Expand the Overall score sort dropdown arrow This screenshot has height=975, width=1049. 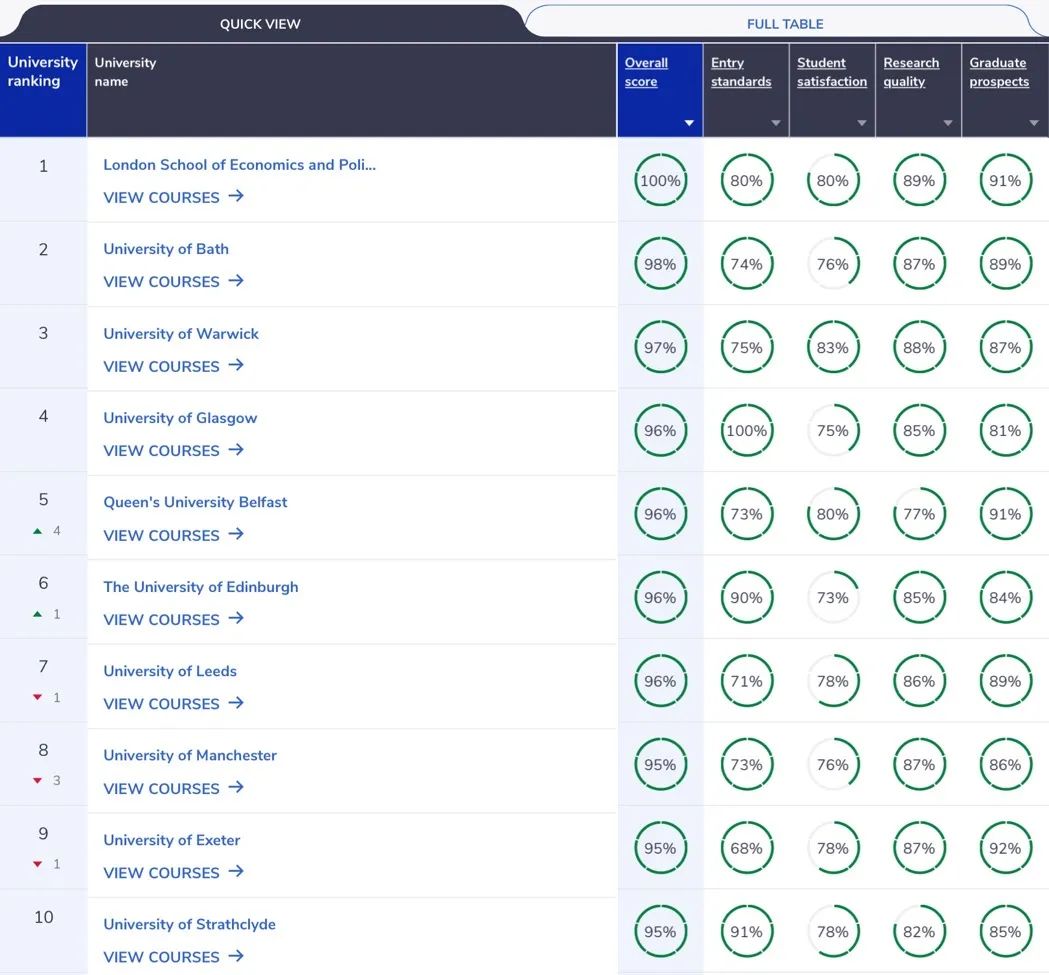point(689,123)
